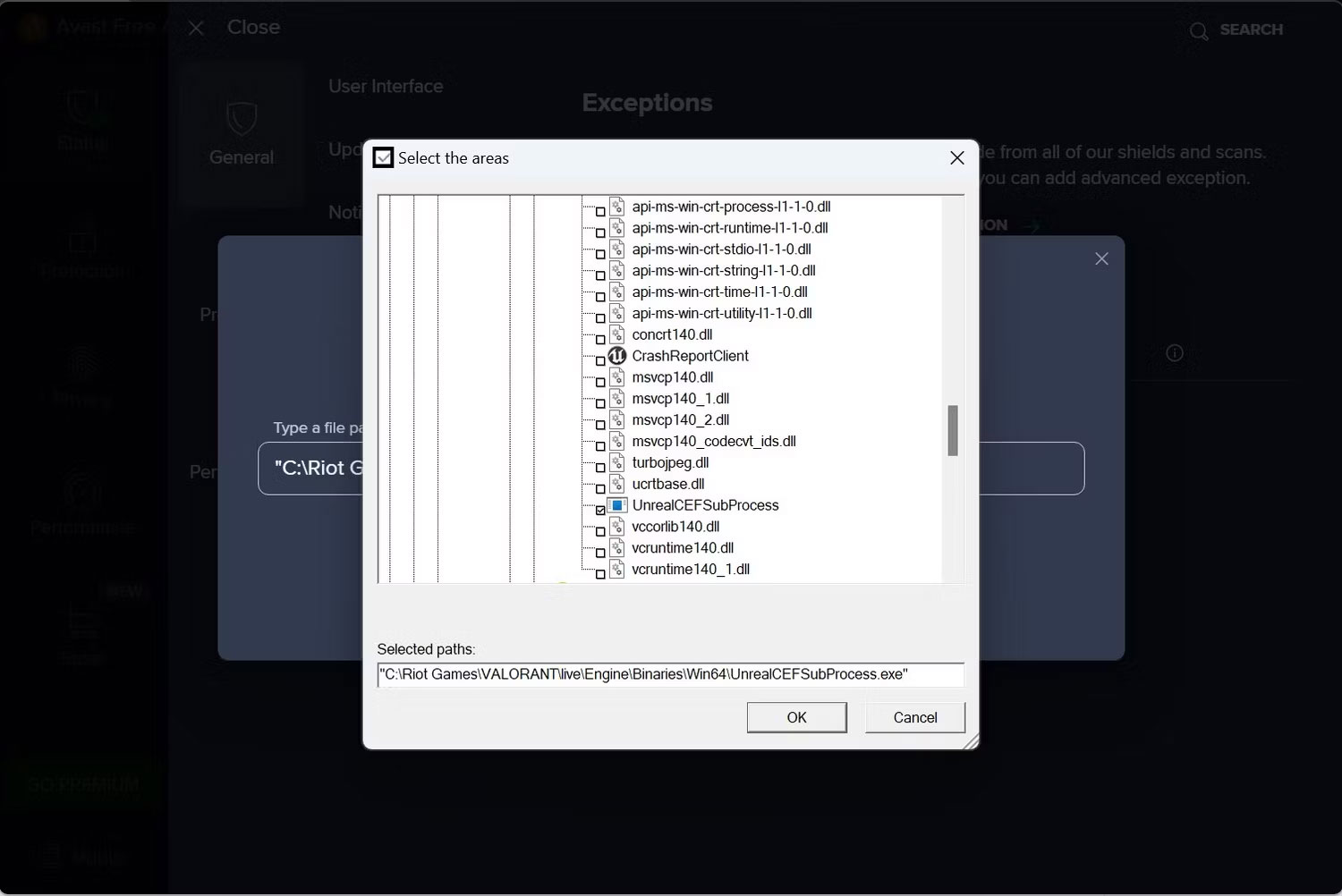Screen dimensions: 1342x896
Task: Click the UnrealCEFSubProcess application icon
Action: [x=617, y=505]
